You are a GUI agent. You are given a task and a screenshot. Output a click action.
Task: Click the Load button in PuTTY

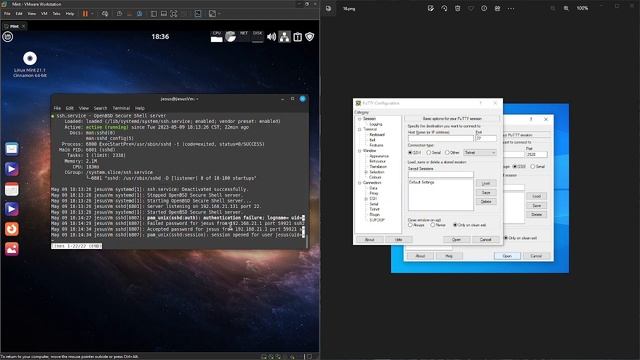coord(486,184)
